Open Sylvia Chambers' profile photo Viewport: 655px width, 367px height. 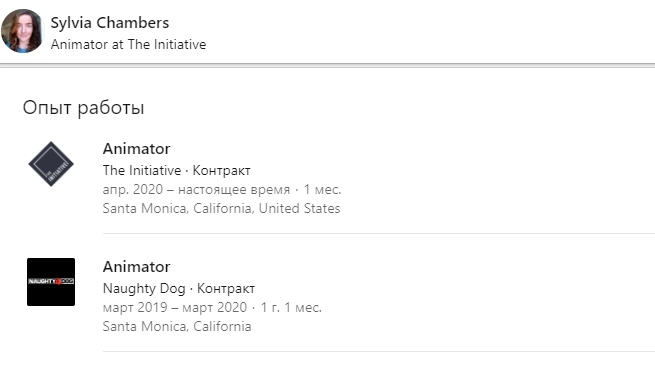(x=22, y=31)
